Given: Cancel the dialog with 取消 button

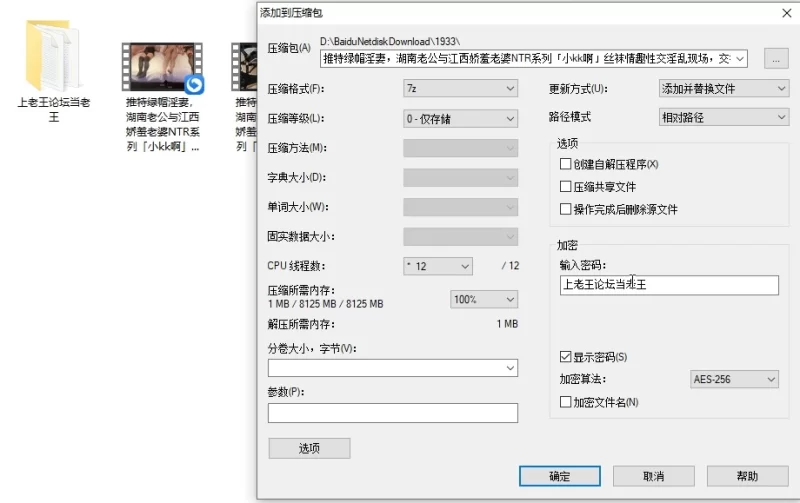Looking at the screenshot, I should (654, 476).
